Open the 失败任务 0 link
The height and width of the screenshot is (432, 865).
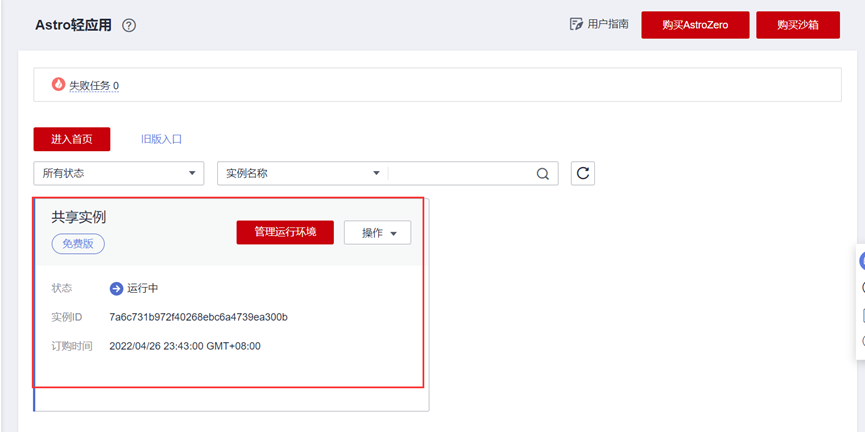(94, 86)
